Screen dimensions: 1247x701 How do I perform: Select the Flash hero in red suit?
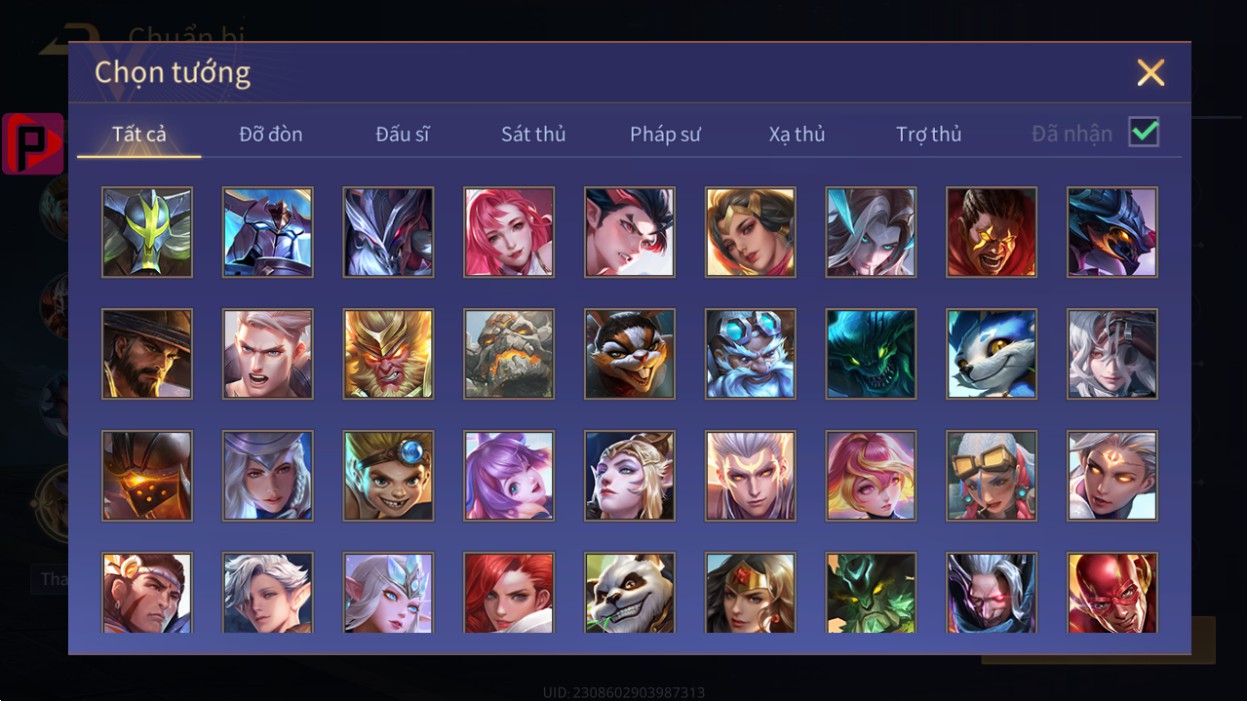point(1112,593)
